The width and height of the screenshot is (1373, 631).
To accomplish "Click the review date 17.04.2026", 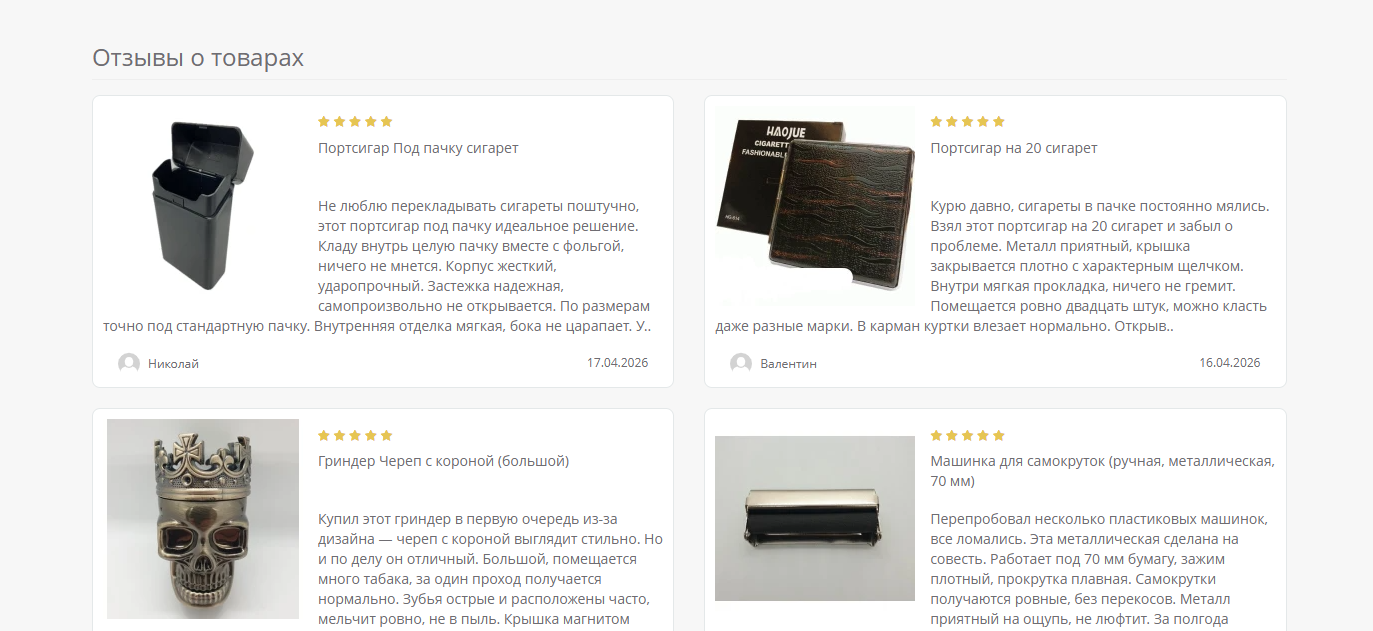I will [617, 363].
